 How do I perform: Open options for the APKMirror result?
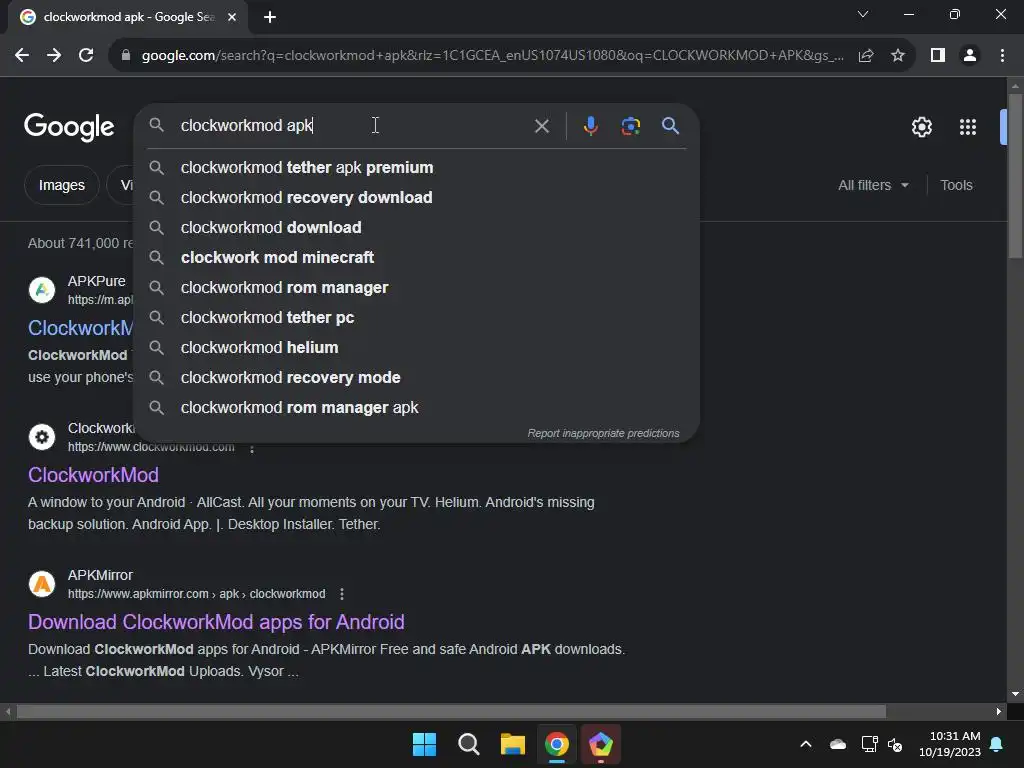(342, 594)
